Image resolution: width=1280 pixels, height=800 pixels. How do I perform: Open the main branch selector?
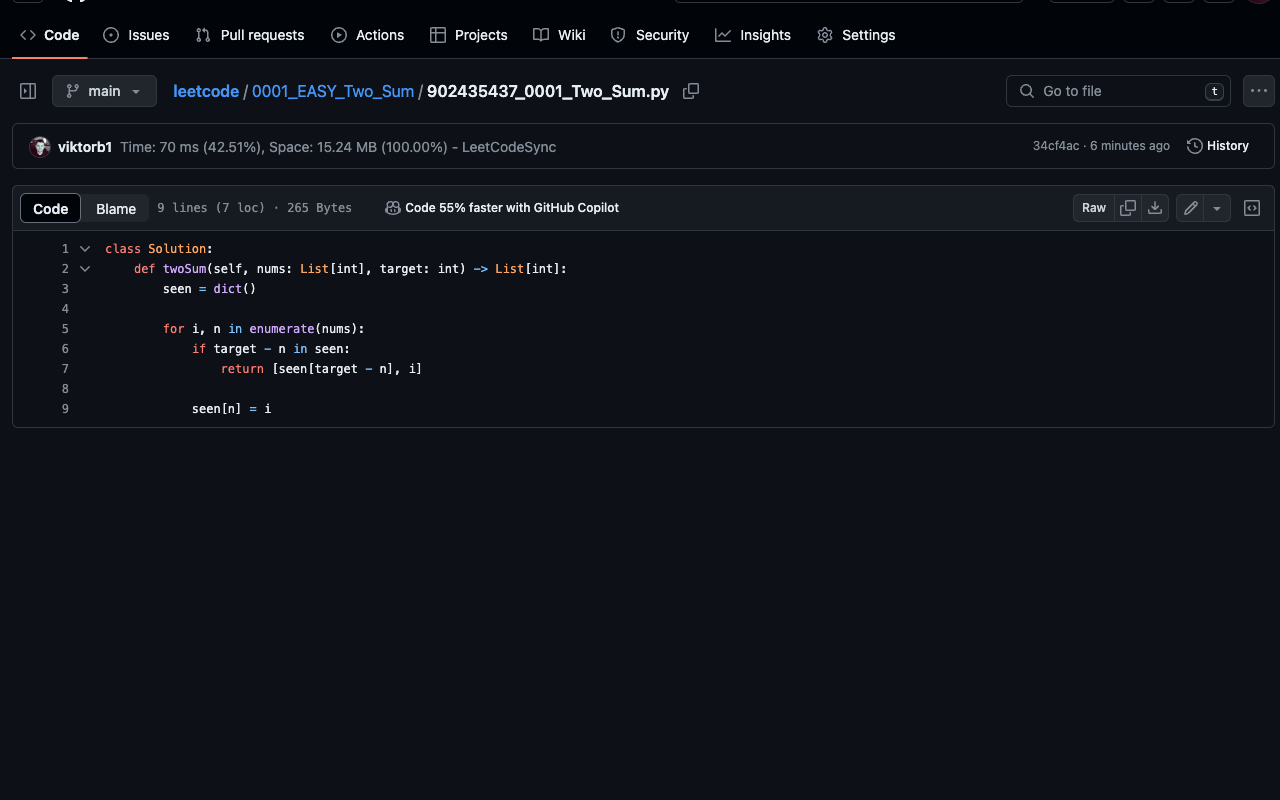click(x=104, y=90)
